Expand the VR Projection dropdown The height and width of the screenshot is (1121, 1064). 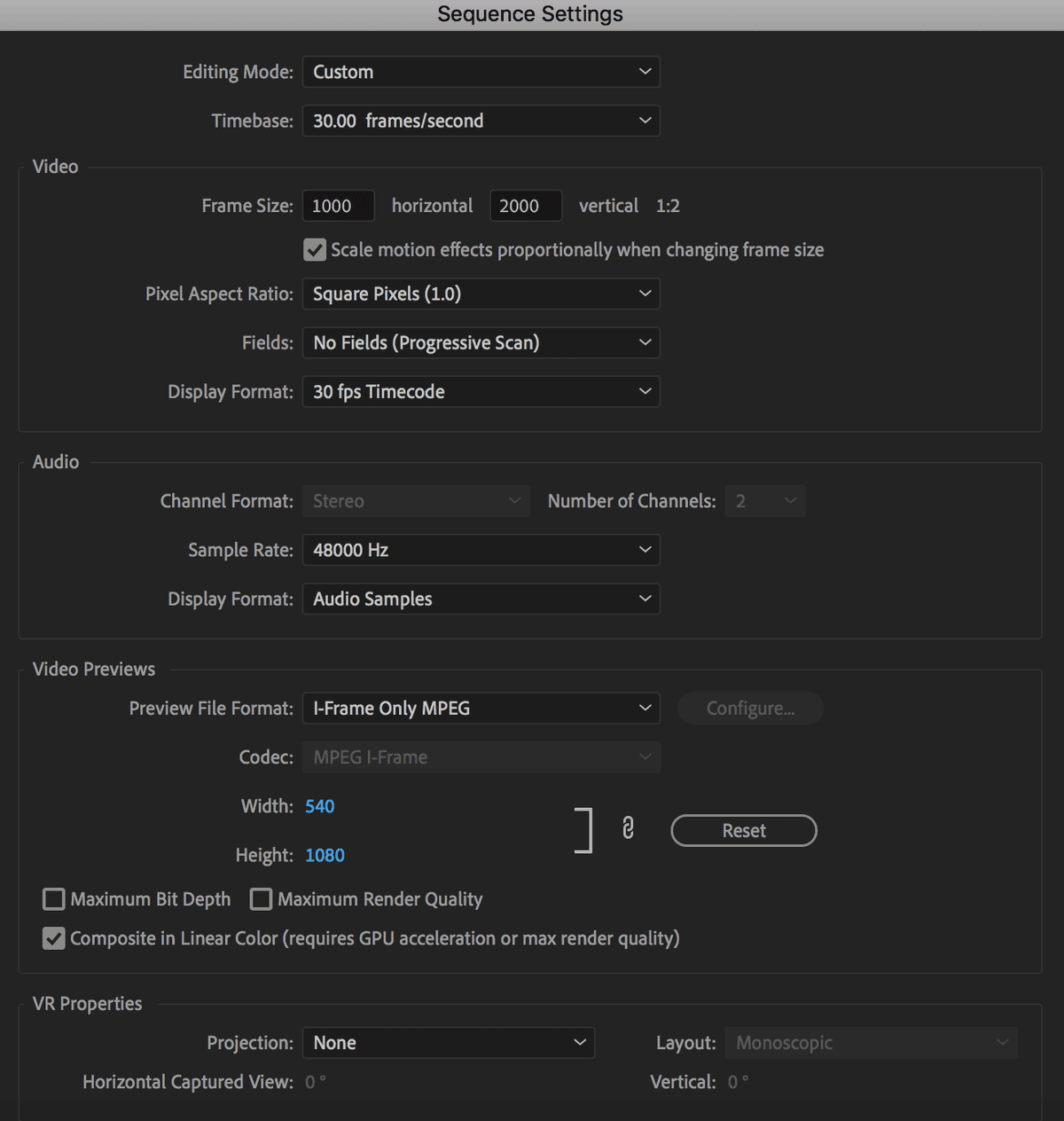pos(448,1043)
